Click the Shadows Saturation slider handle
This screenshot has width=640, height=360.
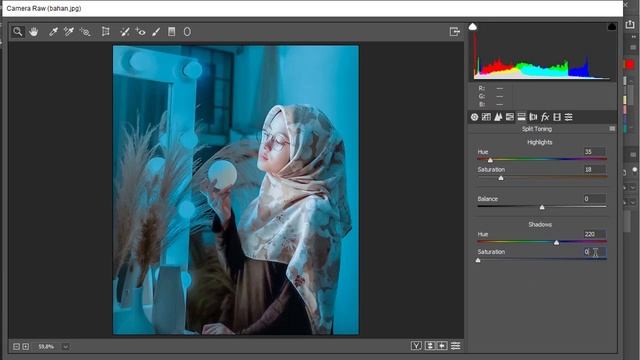pos(478,260)
